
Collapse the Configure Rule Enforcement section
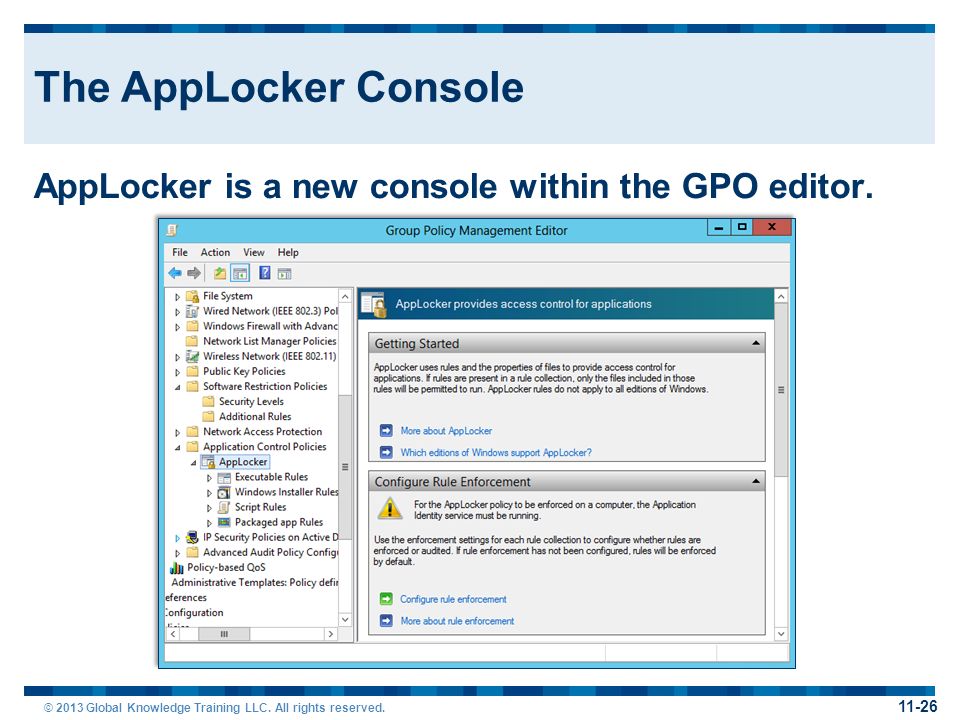756,482
